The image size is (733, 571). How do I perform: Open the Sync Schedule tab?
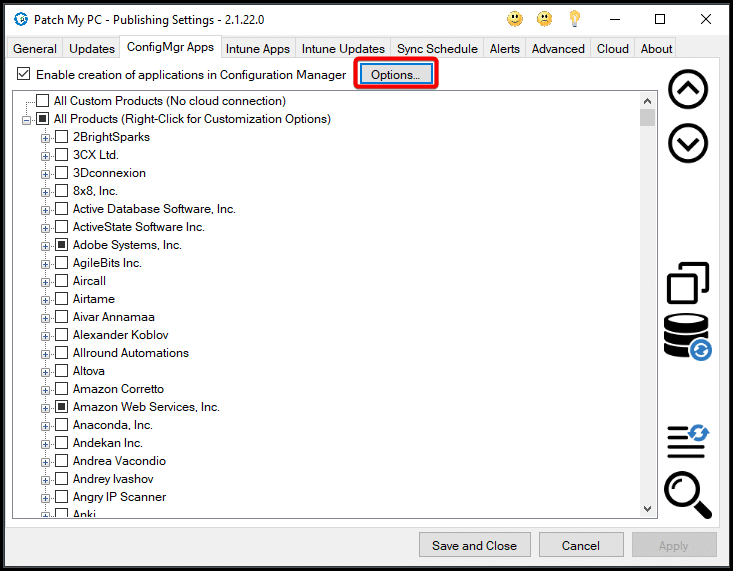click(437, 48)
